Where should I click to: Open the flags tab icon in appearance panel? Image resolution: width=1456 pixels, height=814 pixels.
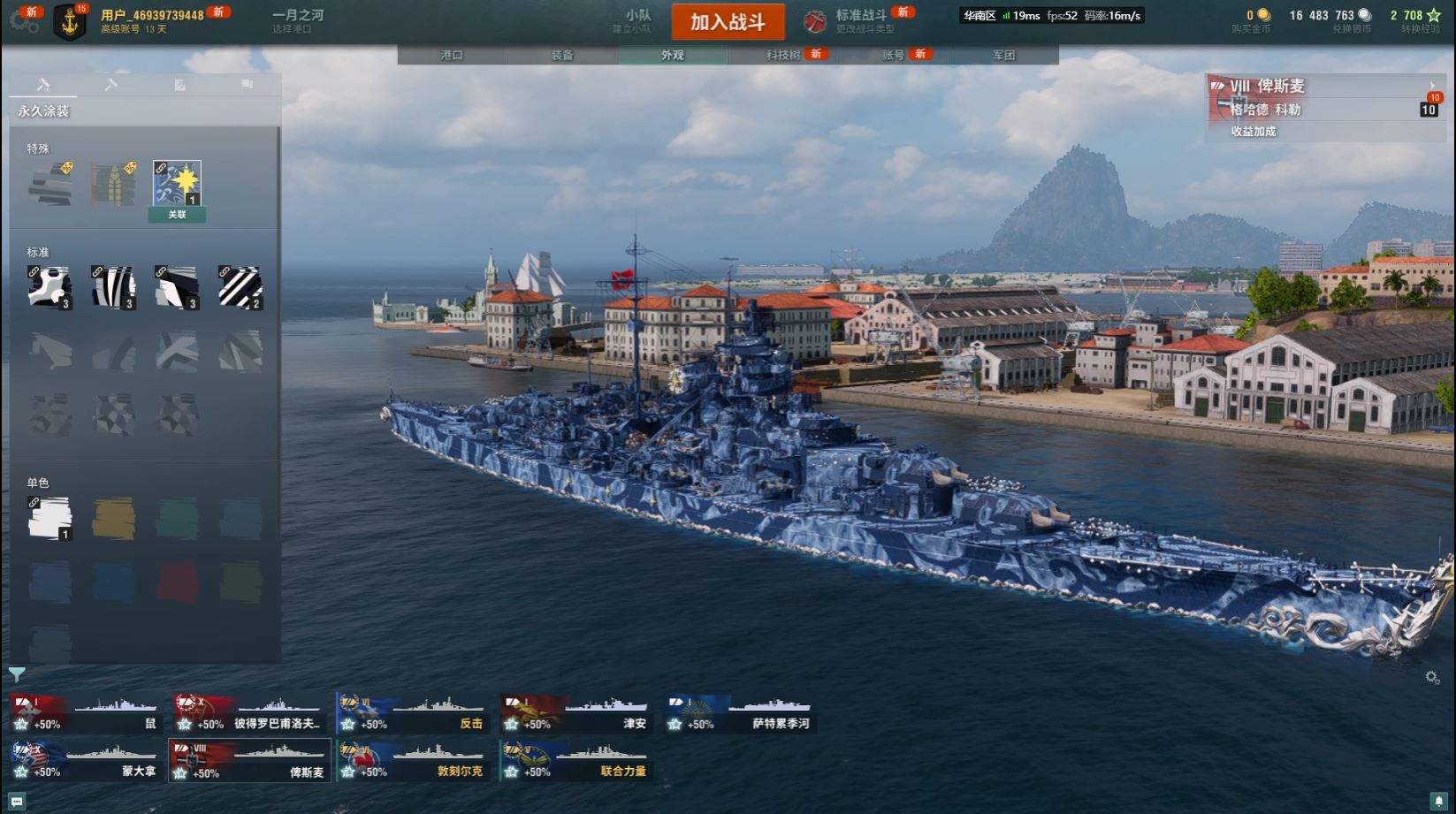pos(248,84)
